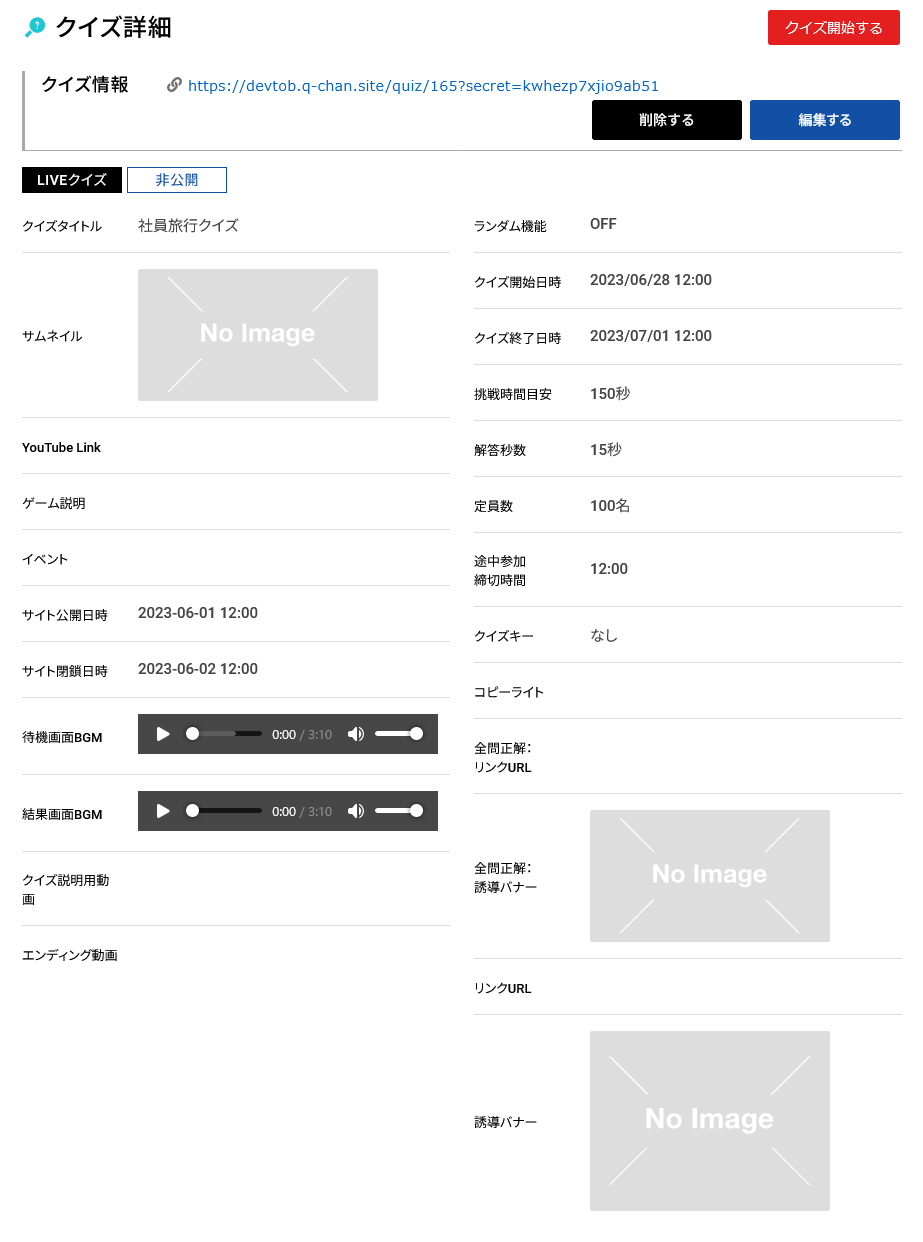Screen dimensions: 923x1242
Task: Click the bottom 誘導バナー No Image placeholder
Action: [x=709, y=1121]
